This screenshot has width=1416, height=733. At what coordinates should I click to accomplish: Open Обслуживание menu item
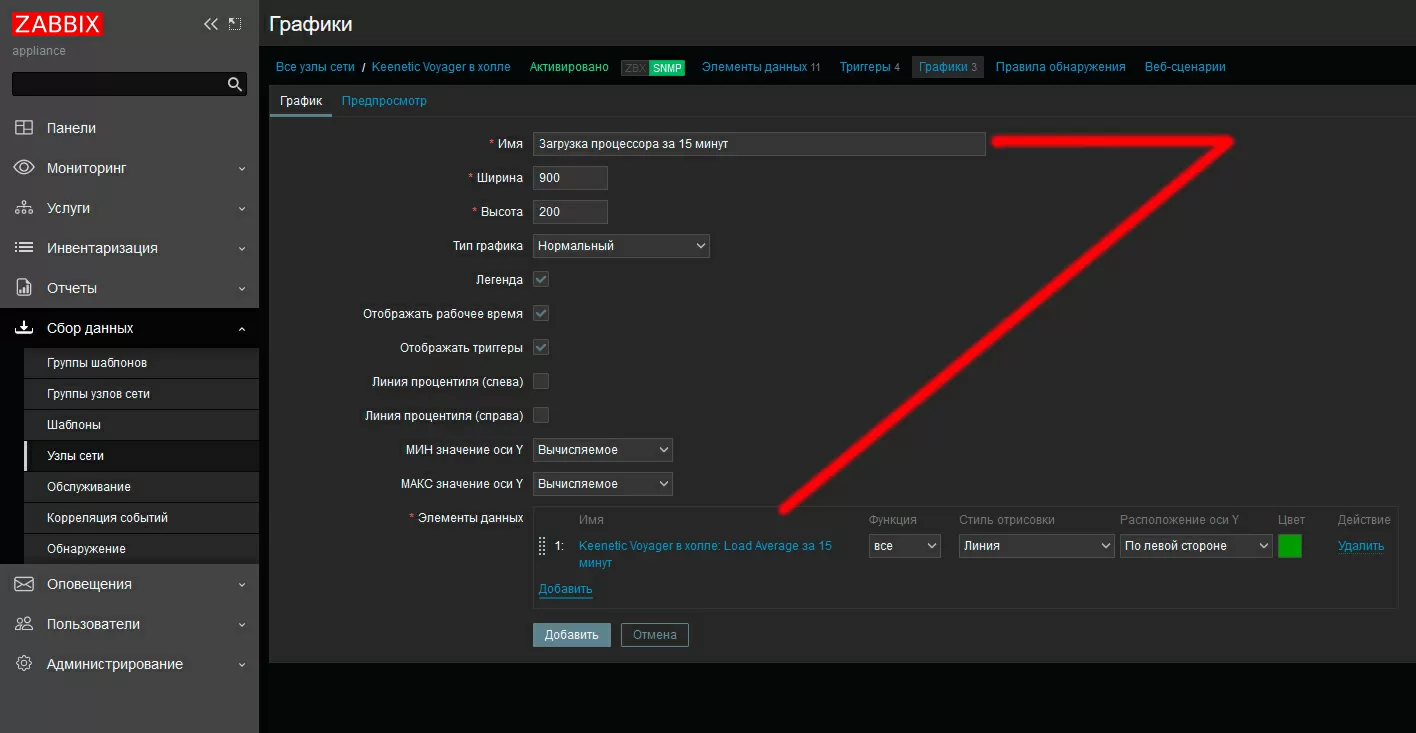click(141, 487)
